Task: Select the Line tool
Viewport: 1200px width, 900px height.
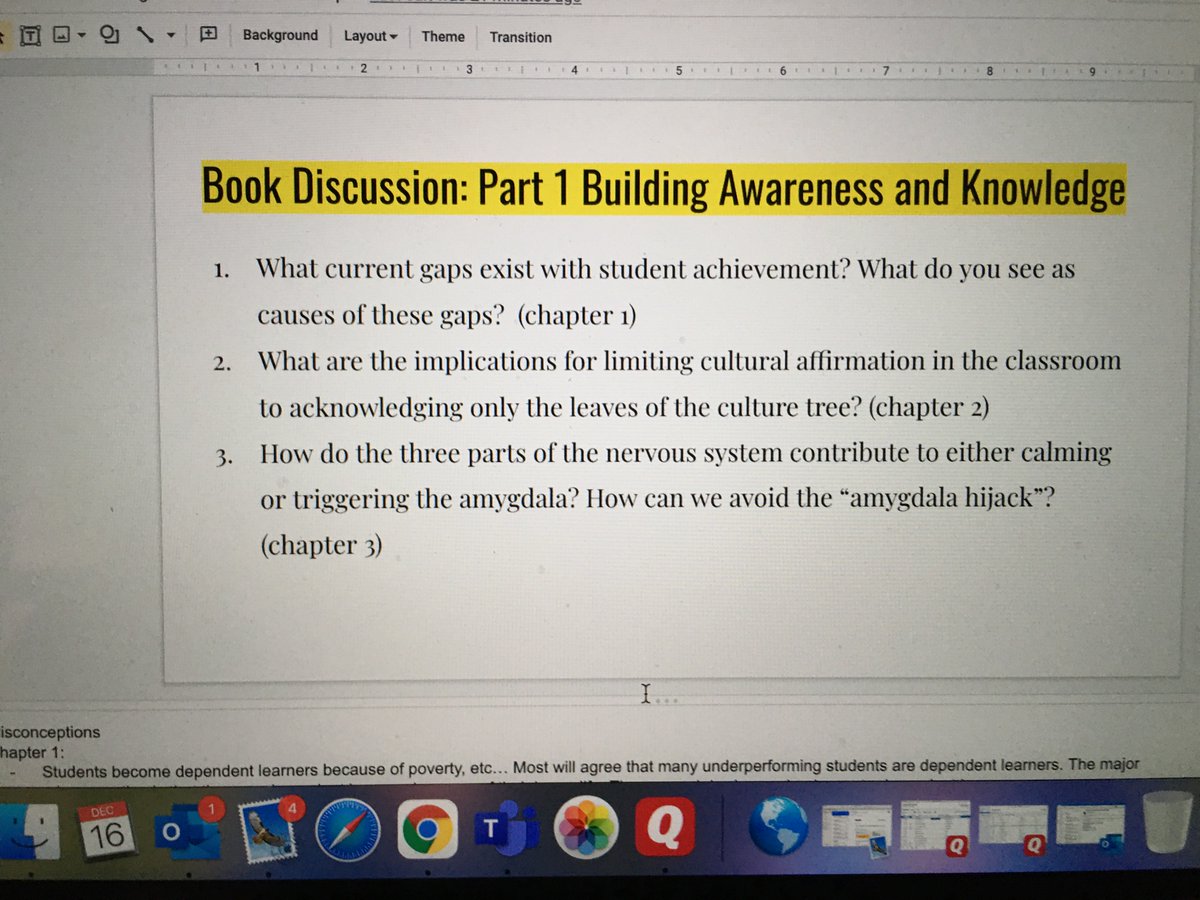Action: click(145, 36)
